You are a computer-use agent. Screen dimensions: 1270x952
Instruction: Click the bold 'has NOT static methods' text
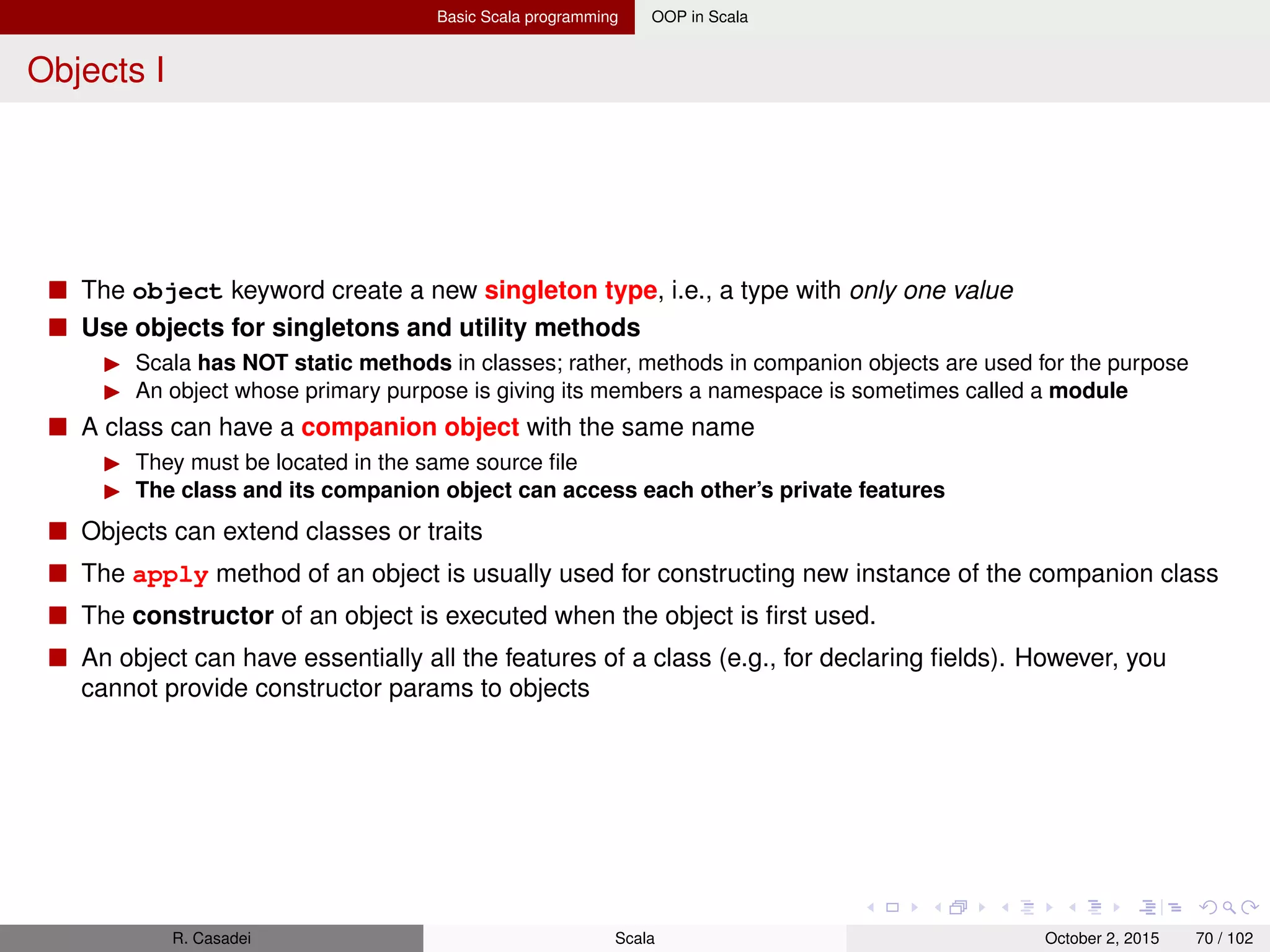325,363
